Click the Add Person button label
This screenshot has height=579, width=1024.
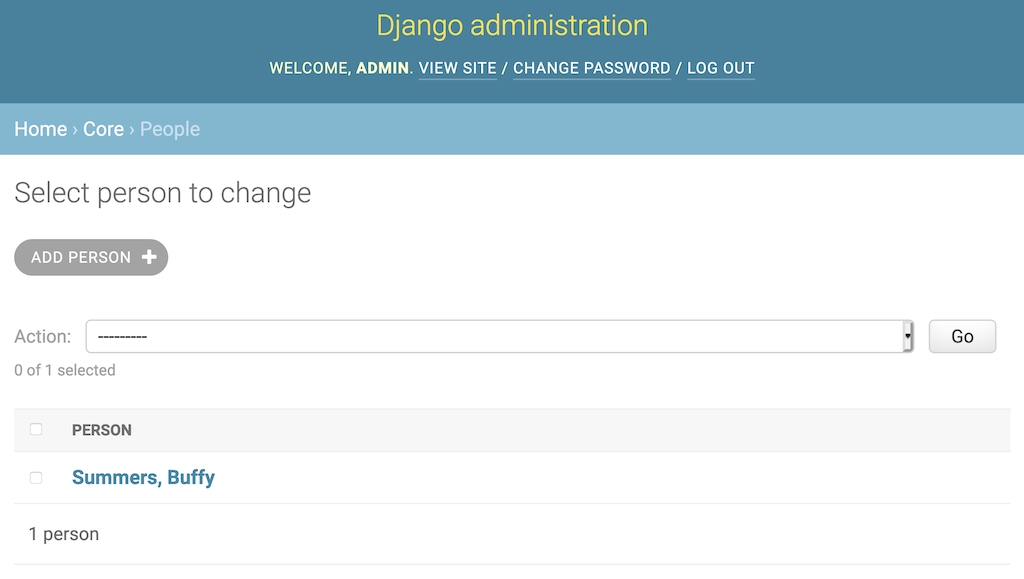click(x=81, y=257)
